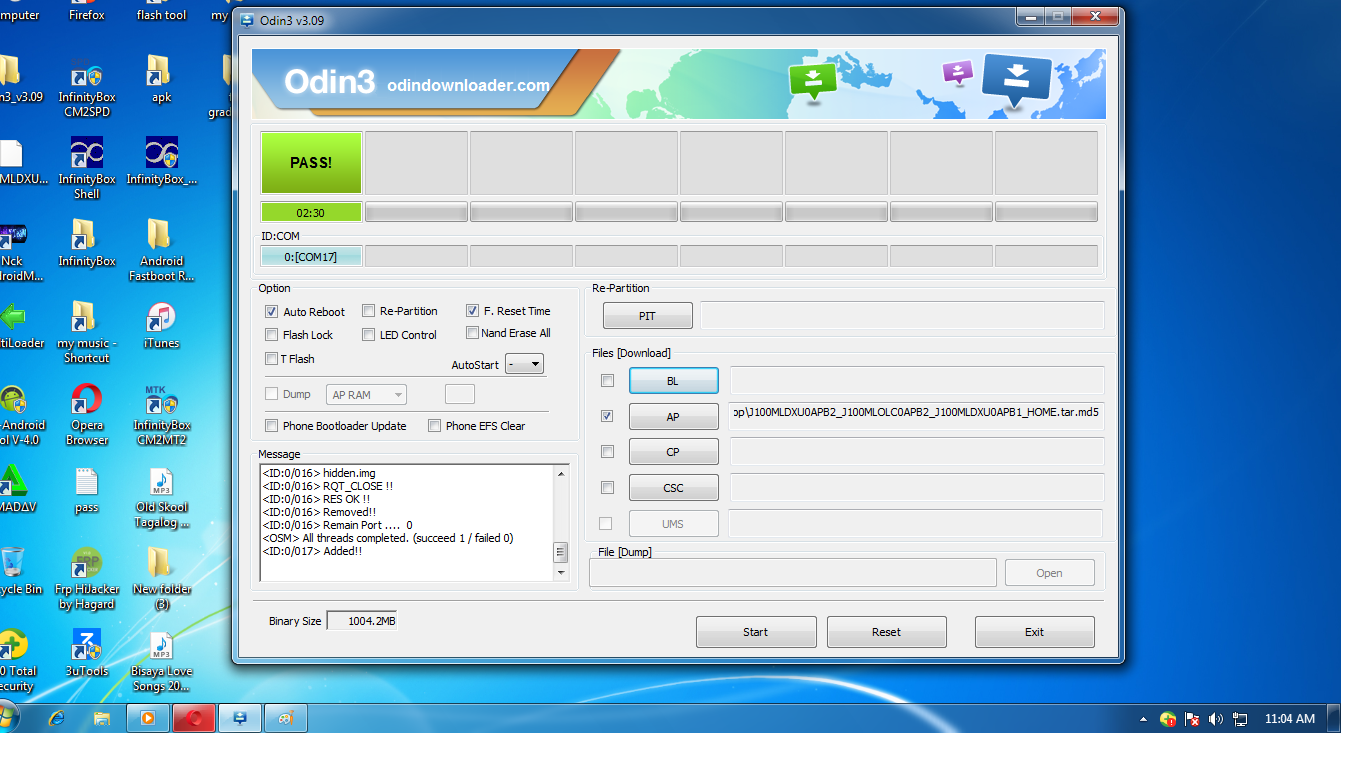
Task: Click the Reset button in Odin3
Action: (886, 632)
